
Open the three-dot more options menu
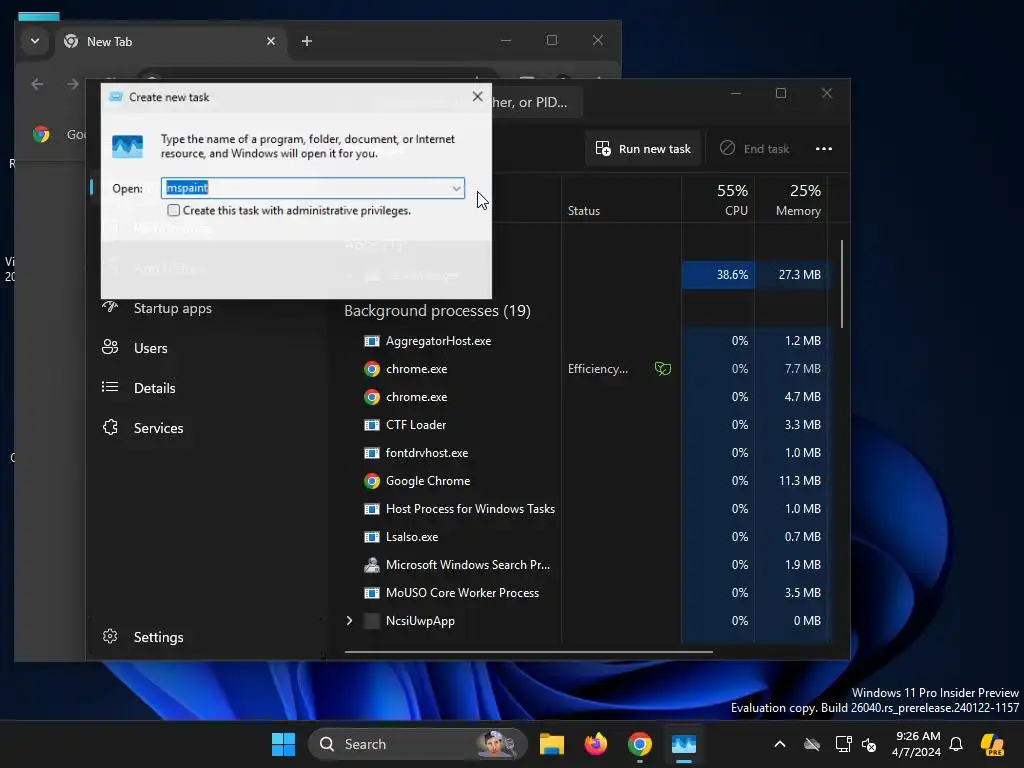[824, 149]
